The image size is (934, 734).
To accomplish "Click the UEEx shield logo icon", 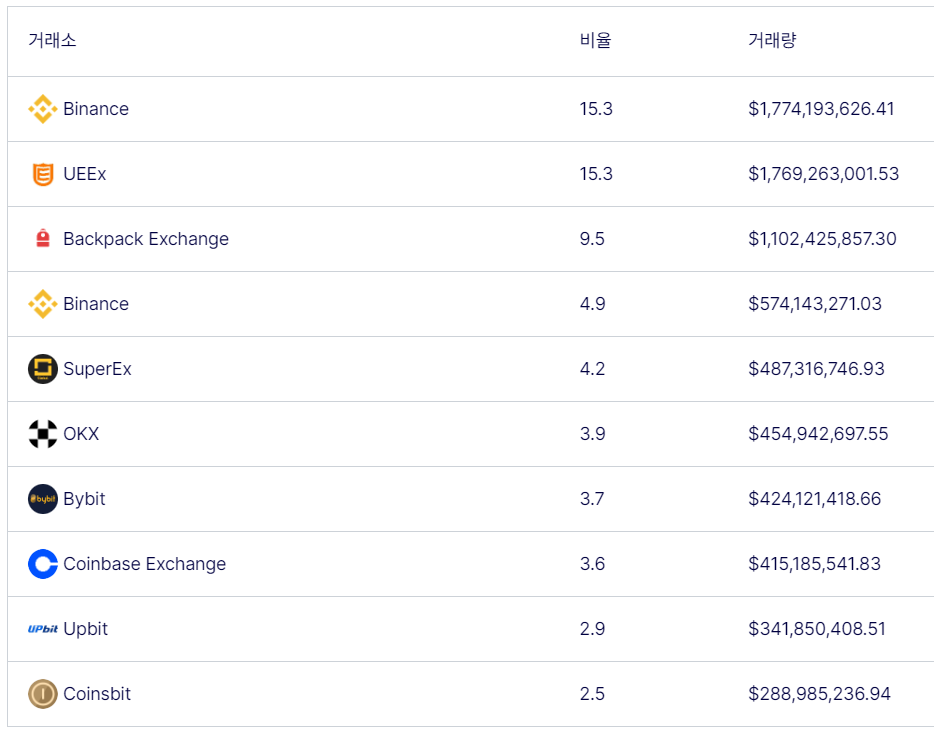I will (x=43, y=174).
